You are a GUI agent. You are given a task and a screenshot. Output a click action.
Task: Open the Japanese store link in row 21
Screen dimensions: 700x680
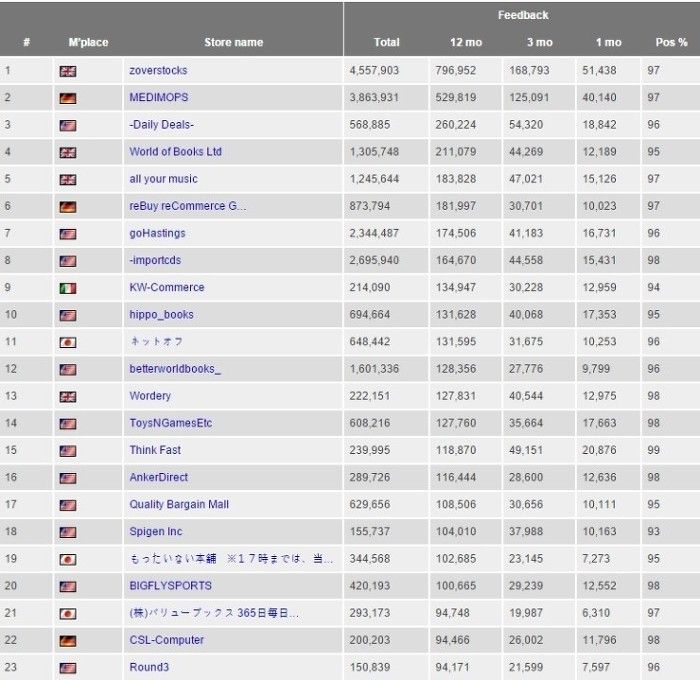tap(214, 613)
